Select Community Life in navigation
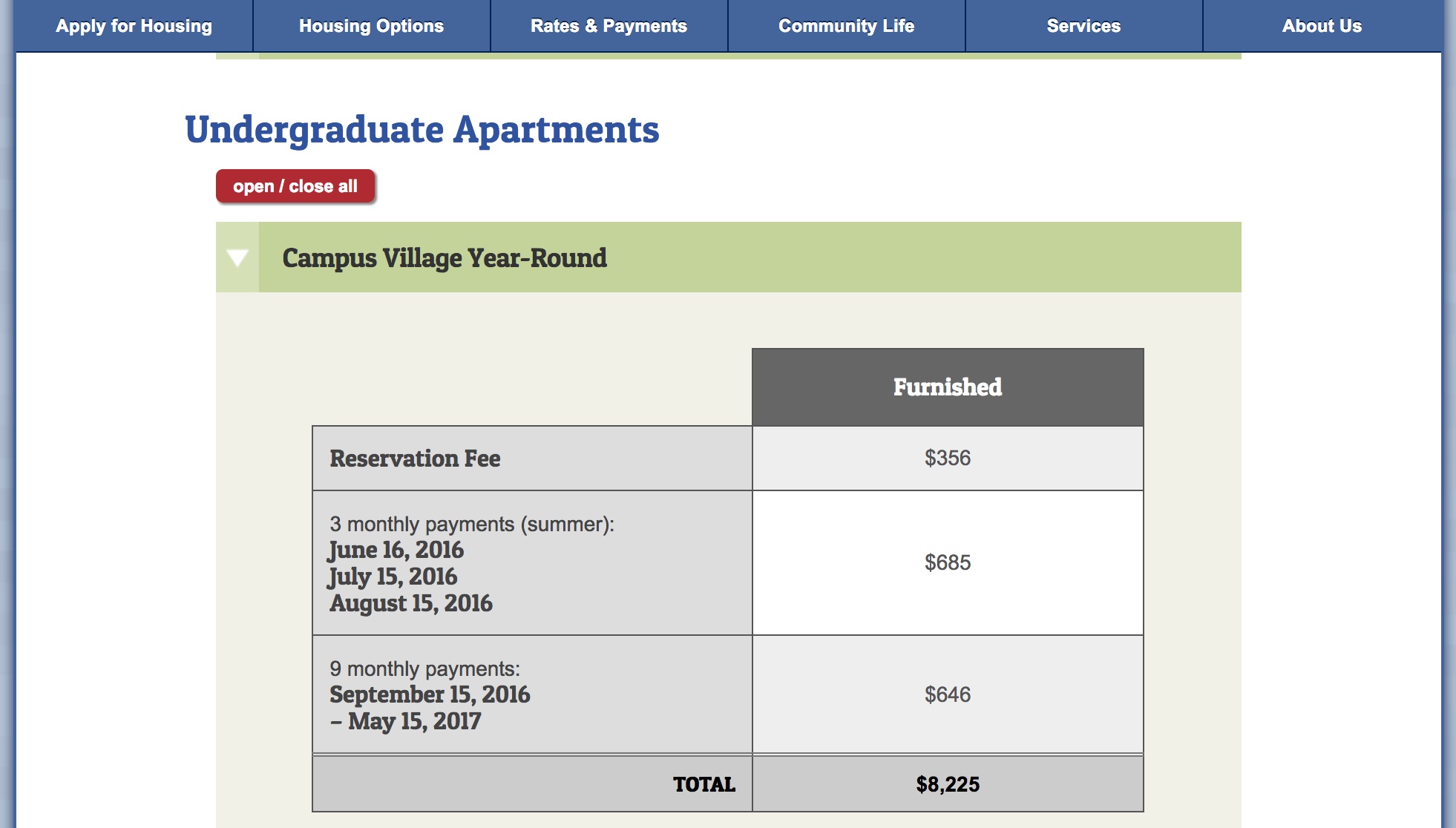Viewport: 1456px width, 828px height. point(846,26)
